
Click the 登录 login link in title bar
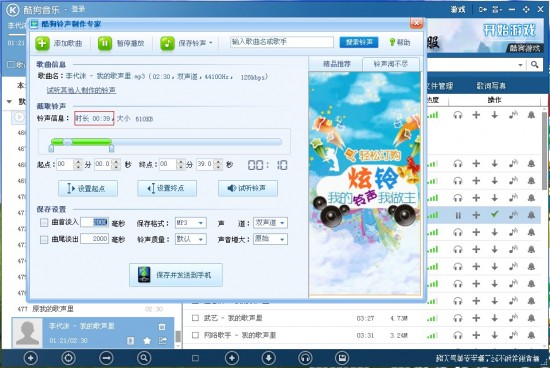click(x=78, y=9)
